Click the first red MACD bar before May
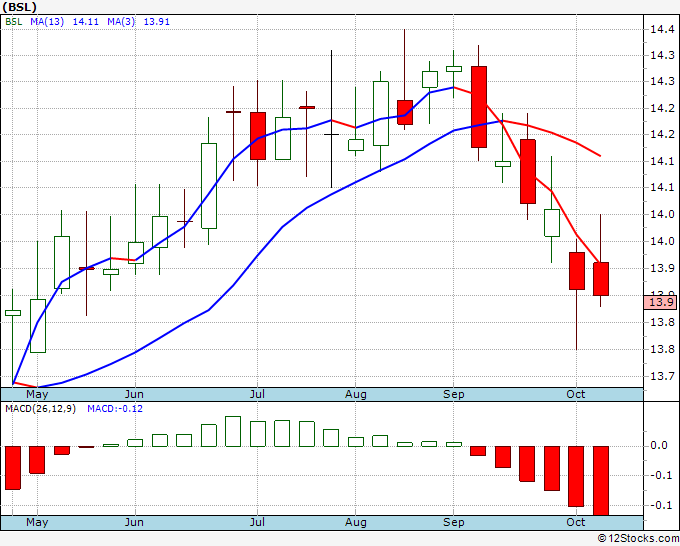680x546 pixels. click(x=13, y=468)
